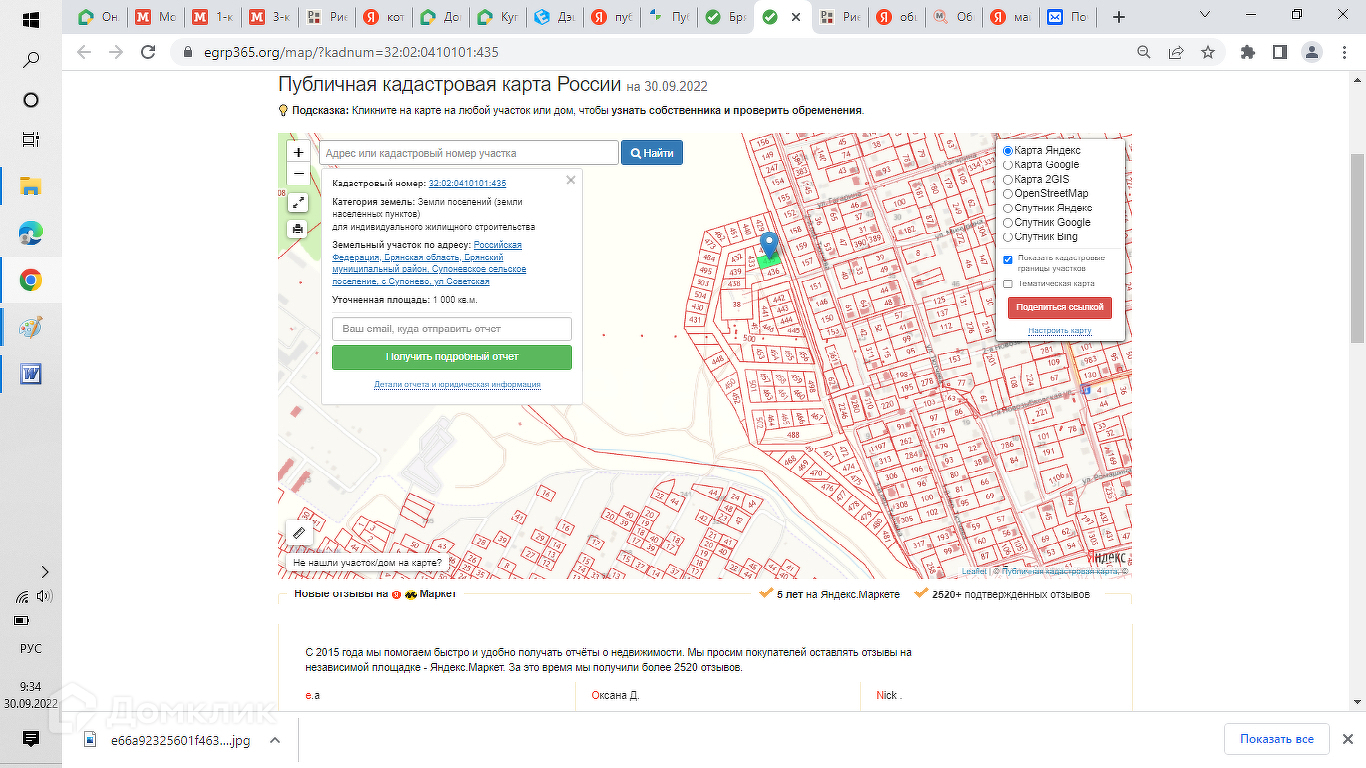Zoom out the map with minus button

tap(298, 174)
